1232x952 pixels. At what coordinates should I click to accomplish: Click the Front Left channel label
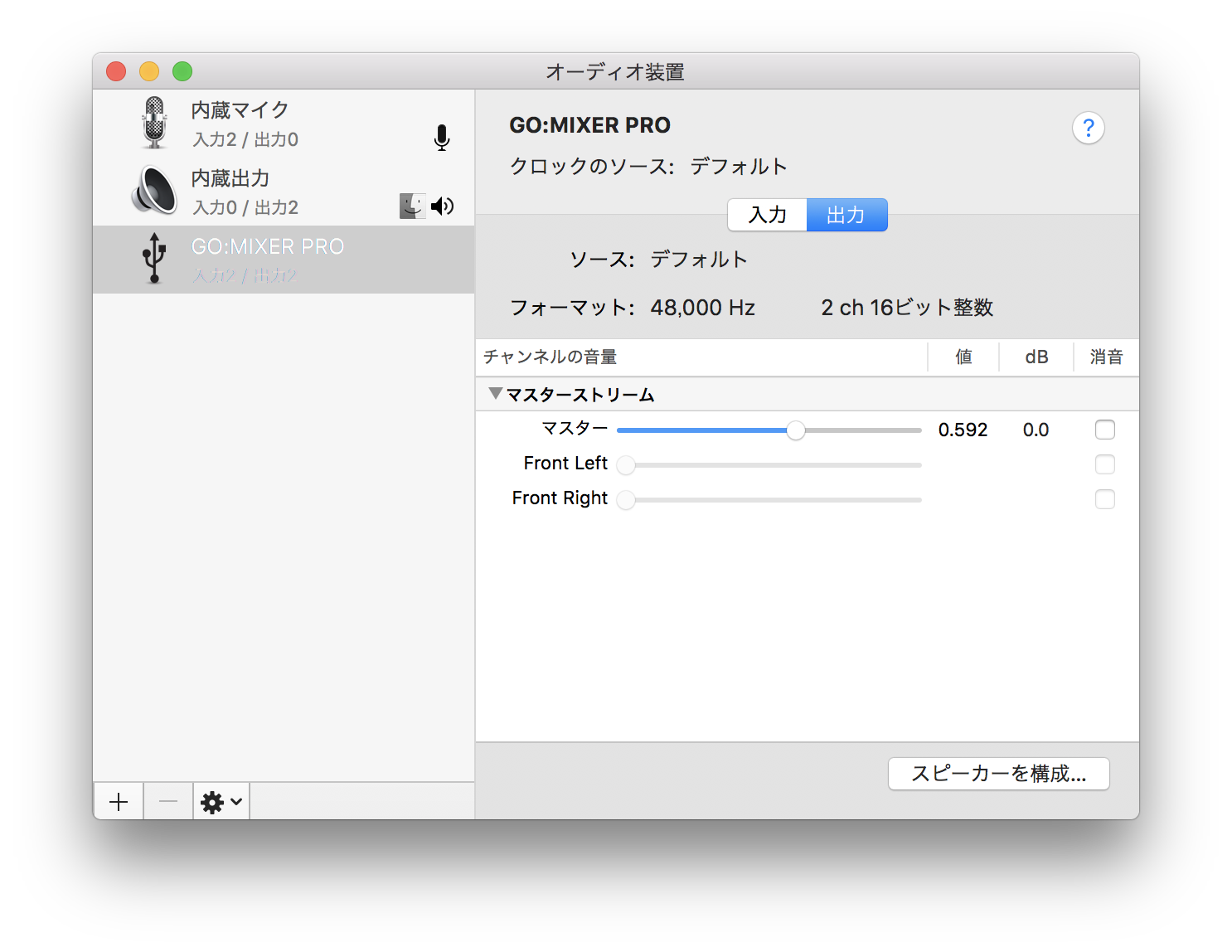click(x=565, y=463)
